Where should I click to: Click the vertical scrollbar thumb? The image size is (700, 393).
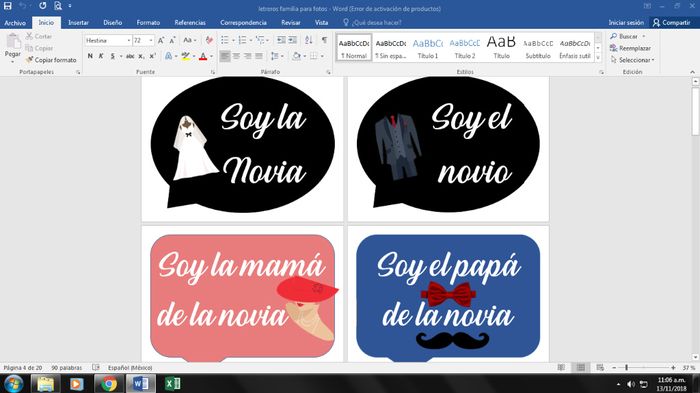[695, 111]
